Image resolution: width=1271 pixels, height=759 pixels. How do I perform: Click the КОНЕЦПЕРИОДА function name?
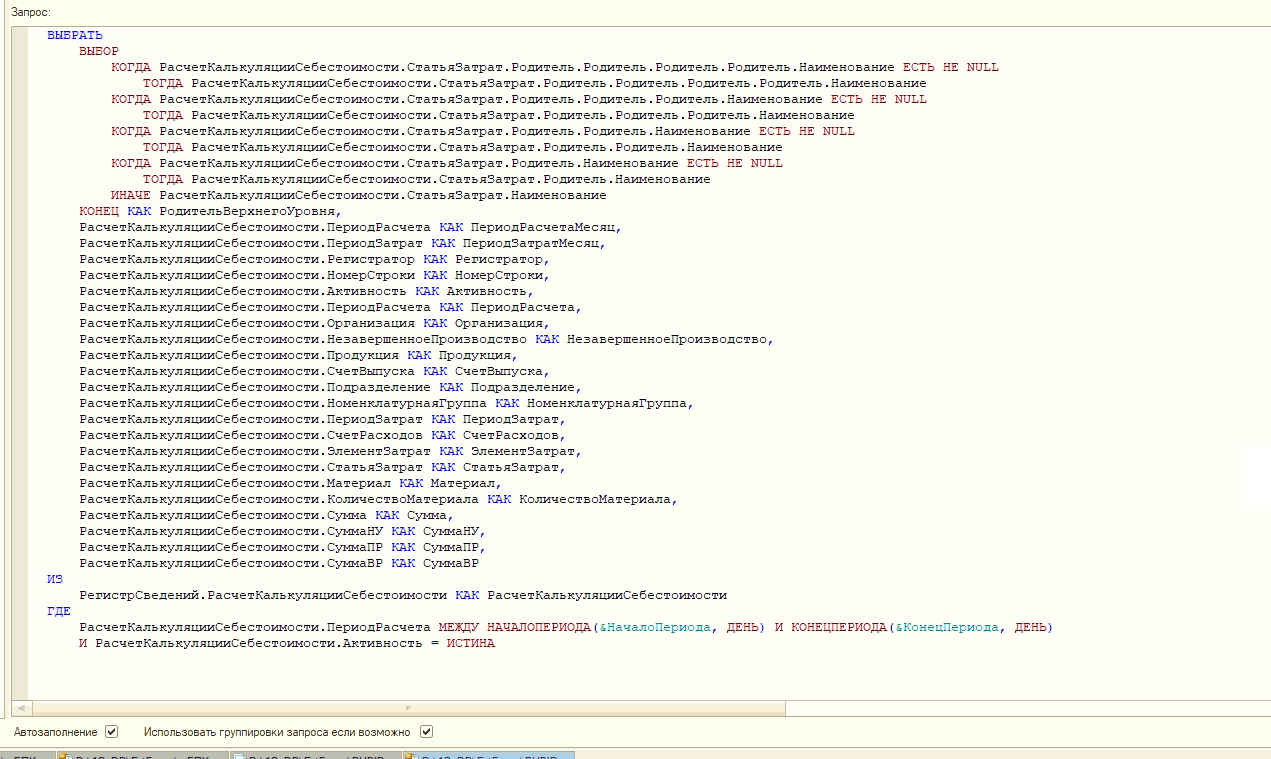[x=839, y=627]
